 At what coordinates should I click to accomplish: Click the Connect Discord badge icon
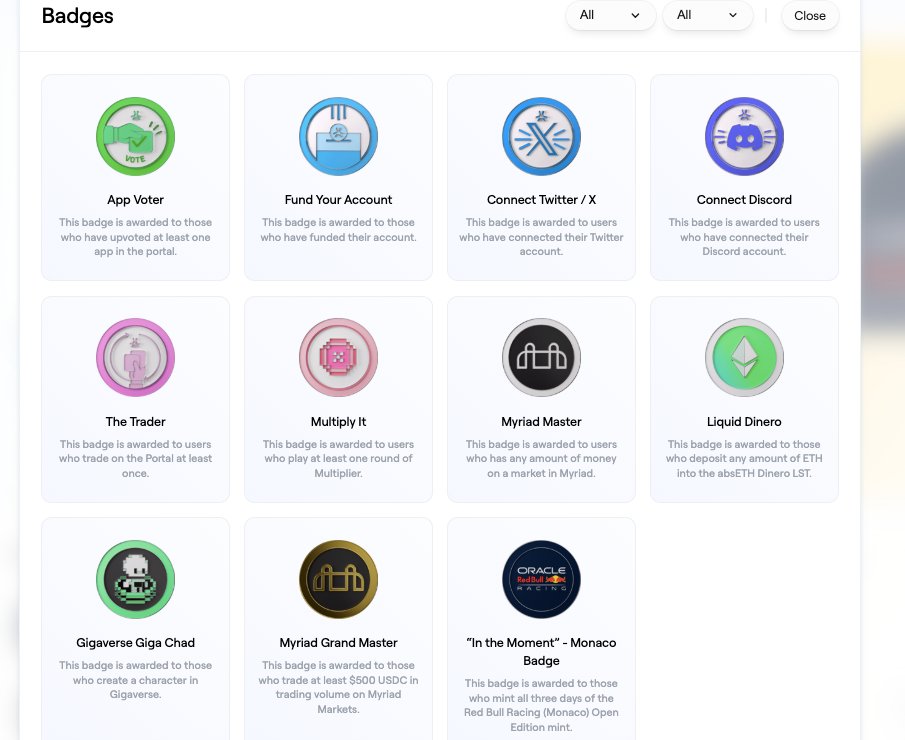(744, 136)
